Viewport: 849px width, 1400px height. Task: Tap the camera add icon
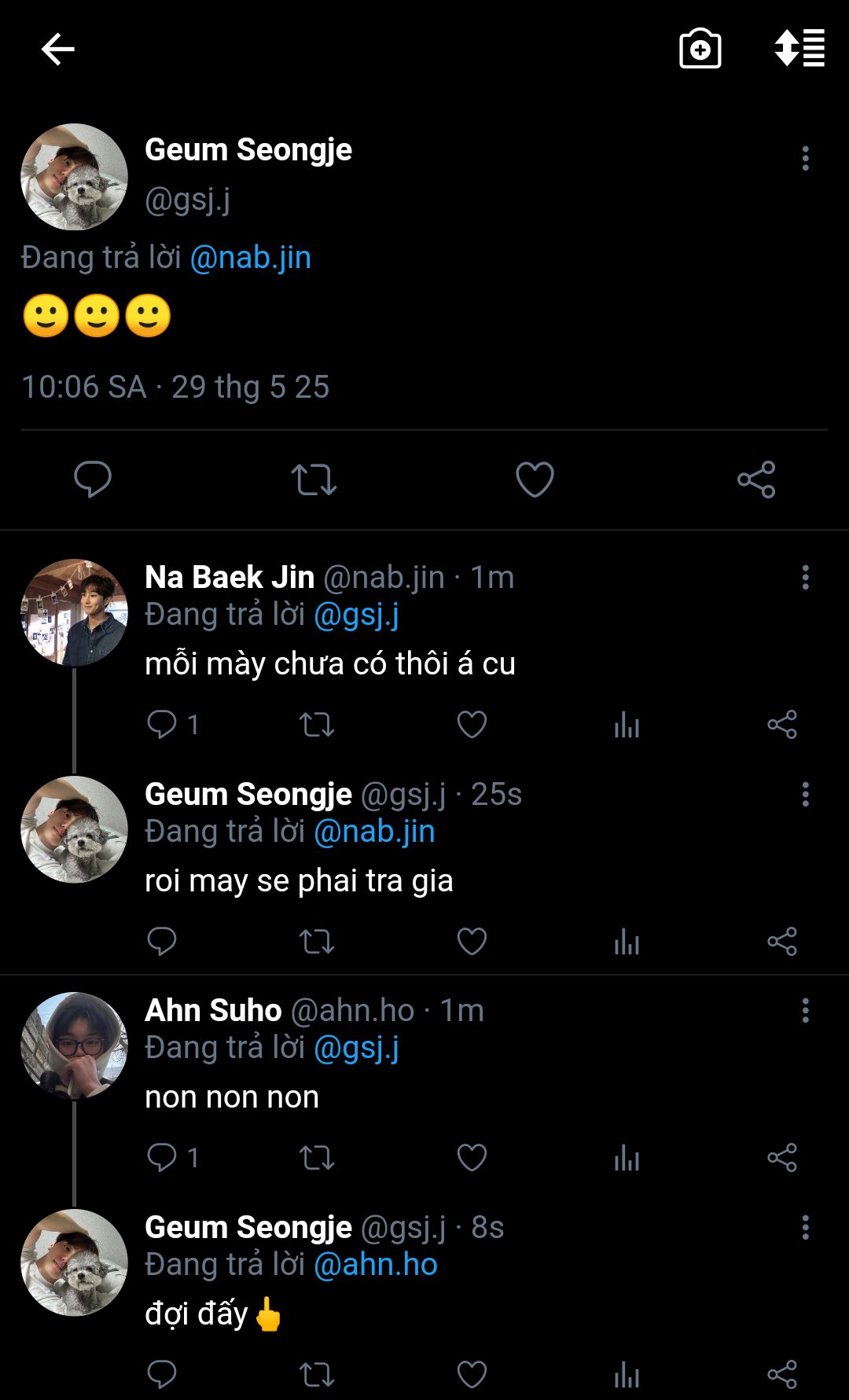(x=700, y=50)
